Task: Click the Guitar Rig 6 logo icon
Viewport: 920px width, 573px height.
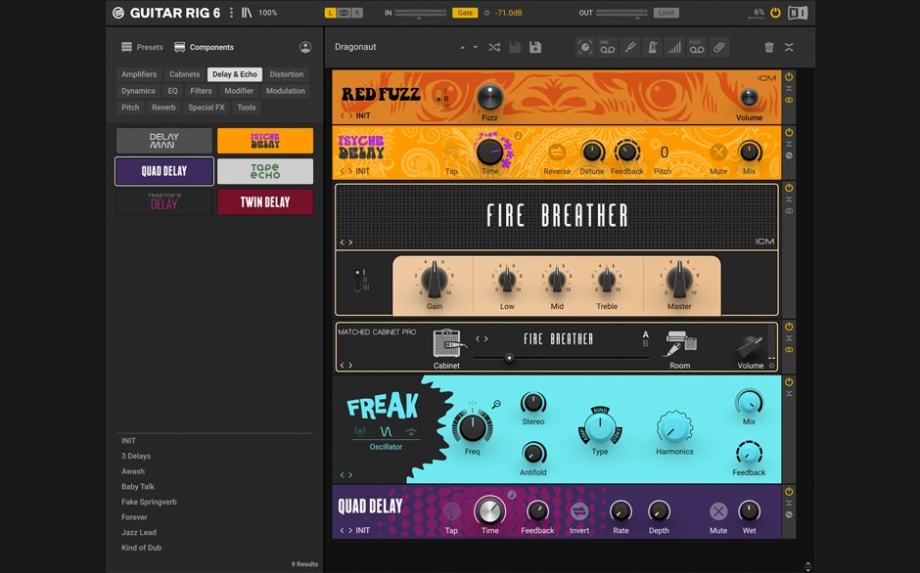Action: point(118,12)
